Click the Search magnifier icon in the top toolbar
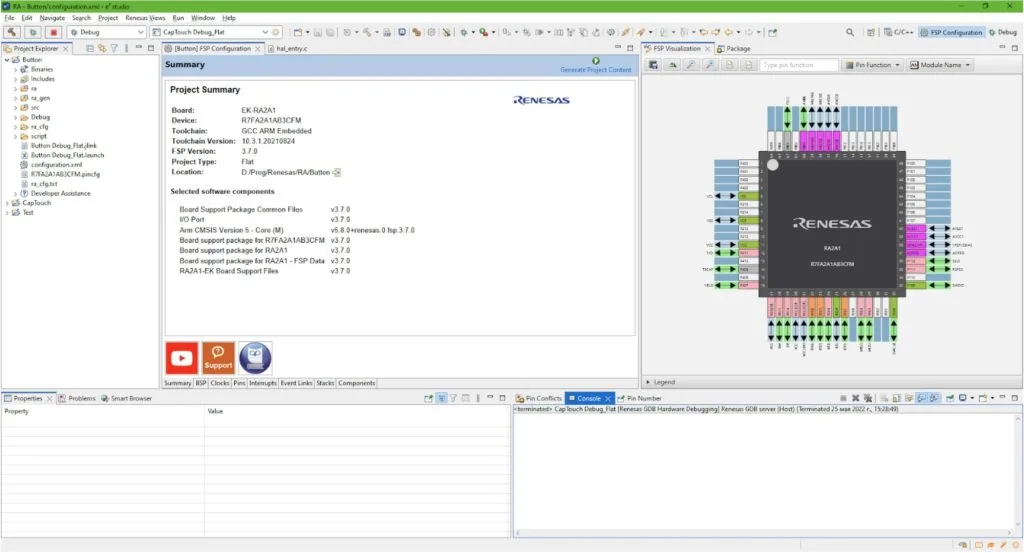 (850, 32)
